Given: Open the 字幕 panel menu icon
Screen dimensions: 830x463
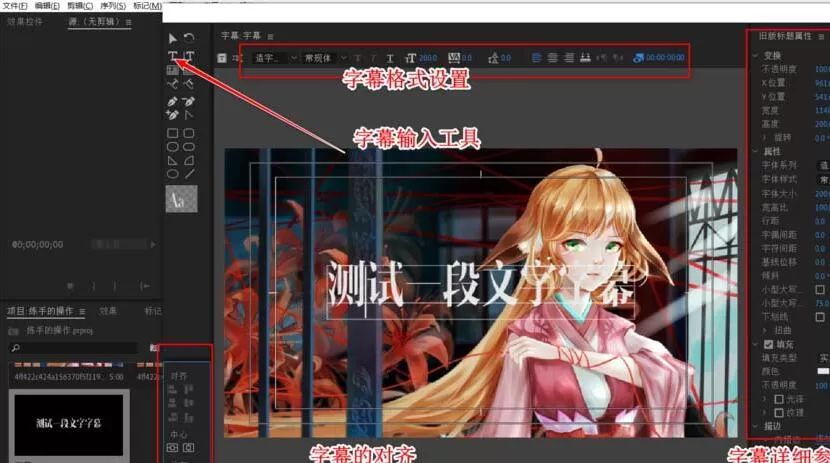Looking at the screenshot, I should pyautogui.click(x=270, y=37).
